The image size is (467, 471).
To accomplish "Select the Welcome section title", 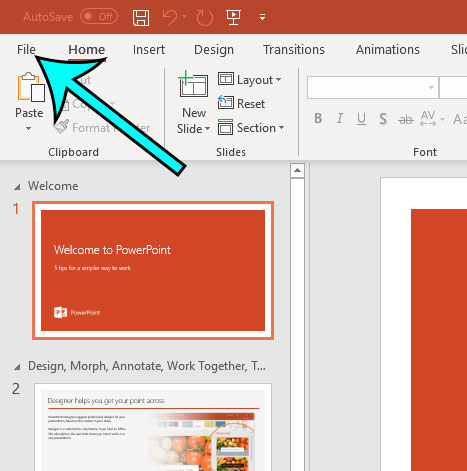I will click(x=53, y=186).
